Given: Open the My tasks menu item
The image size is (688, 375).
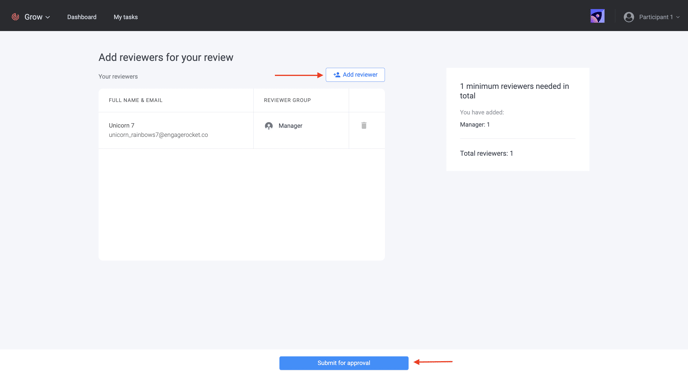Looking at the screenshot, I should pyautogui.click(x=125, y=17).
